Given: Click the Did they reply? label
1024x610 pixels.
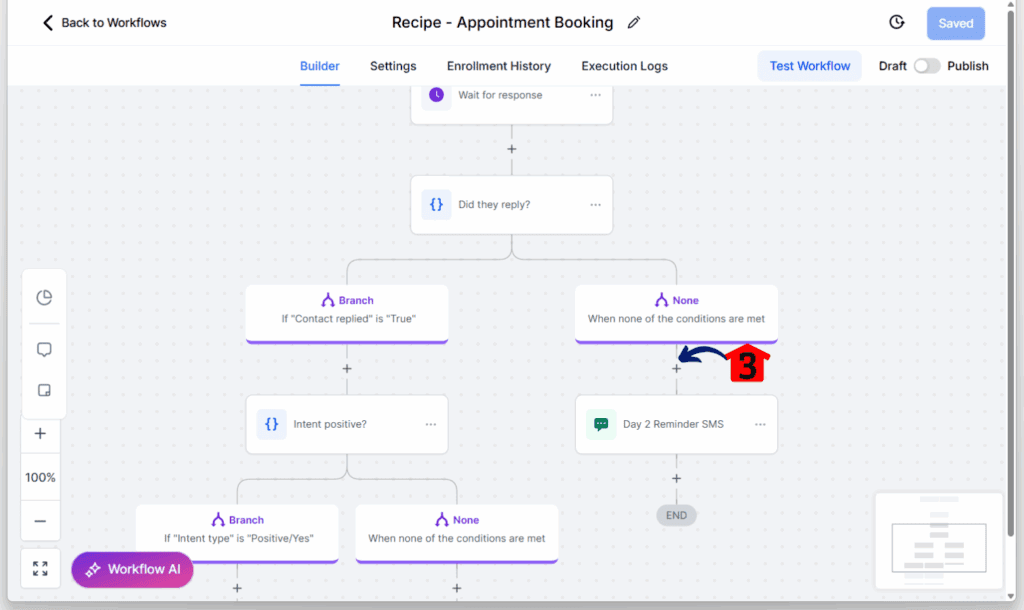Looking at the screenshot, I should (494, 204).
